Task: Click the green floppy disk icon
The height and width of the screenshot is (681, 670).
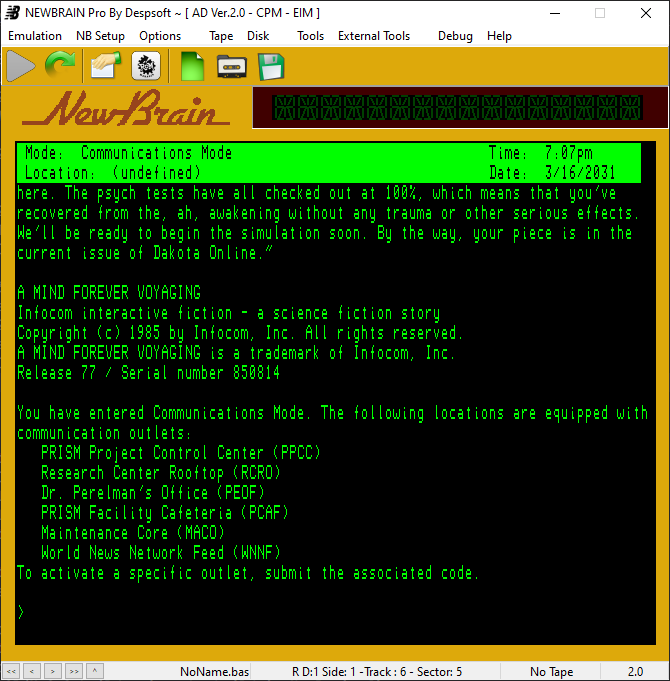Action: (271, 66)
